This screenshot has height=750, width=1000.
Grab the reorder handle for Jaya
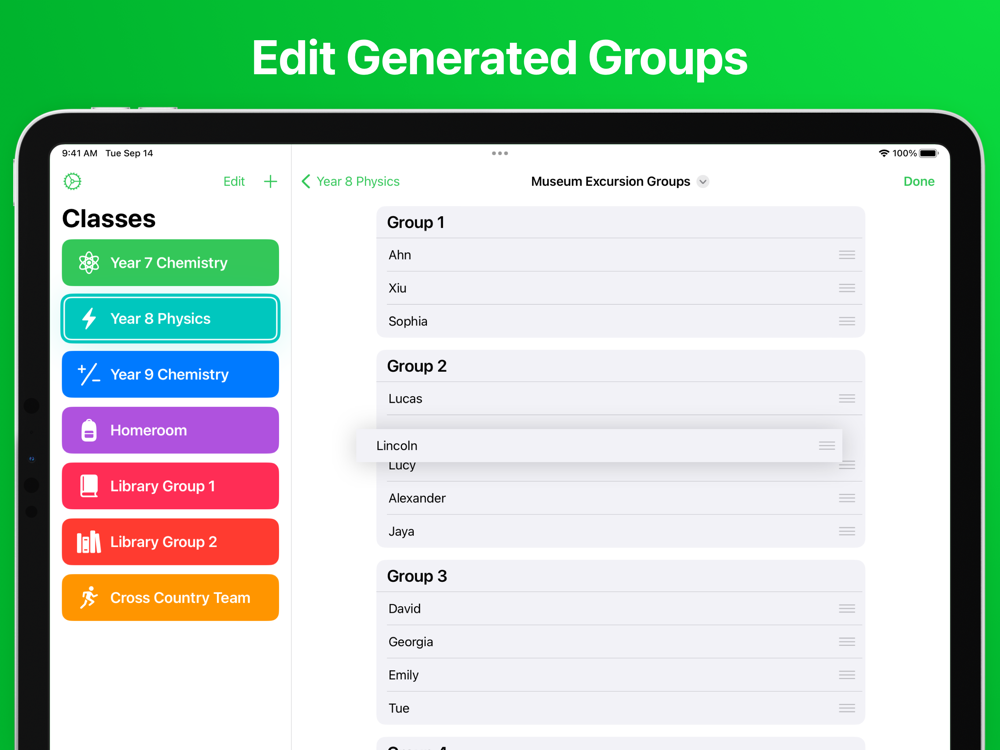847,531
